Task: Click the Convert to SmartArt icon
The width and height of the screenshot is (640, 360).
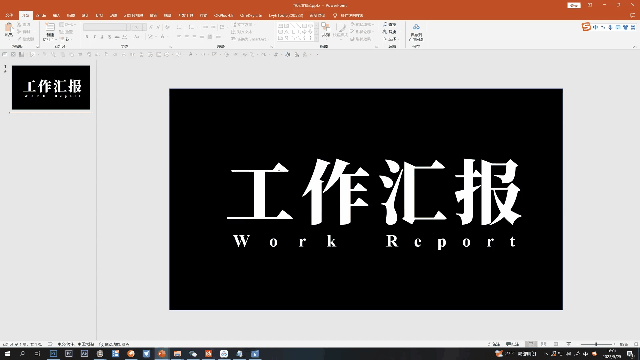Action: coord(233,39)
